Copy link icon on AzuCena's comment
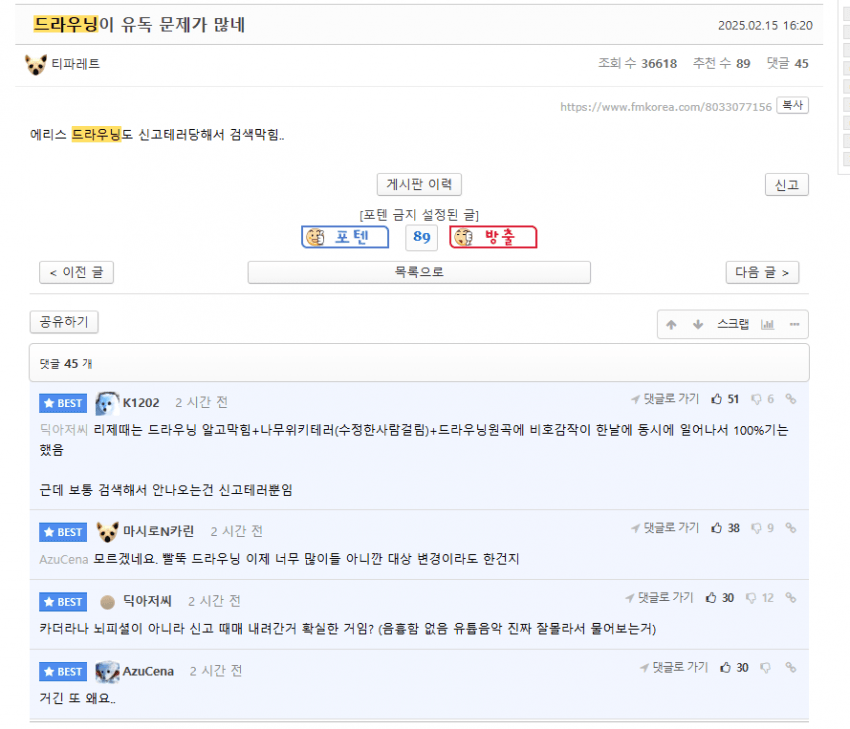This screenshot has height=729, width=850. [791, 668]
